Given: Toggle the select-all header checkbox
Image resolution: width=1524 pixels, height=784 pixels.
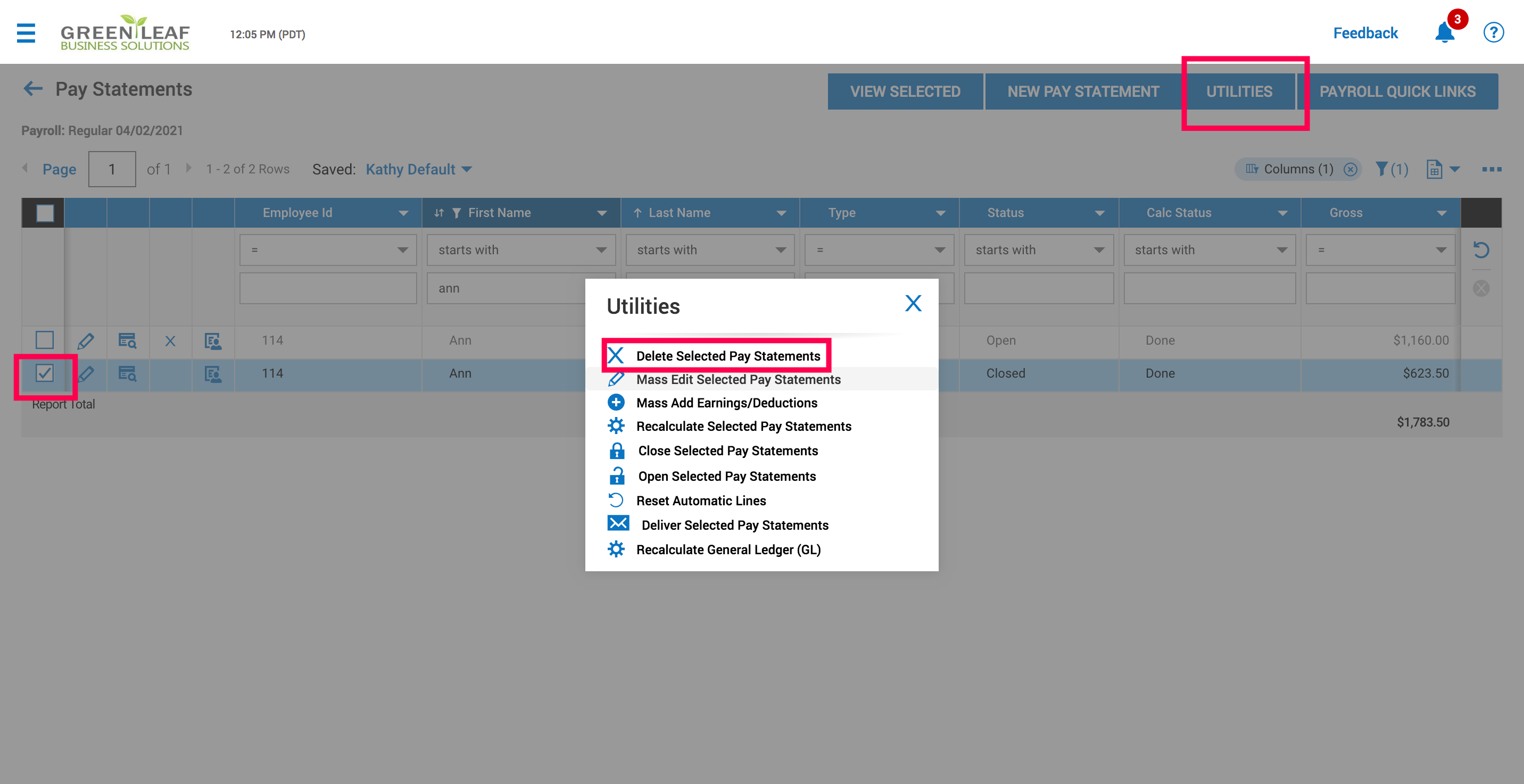Looking at the screenshot, I should 45,213.
